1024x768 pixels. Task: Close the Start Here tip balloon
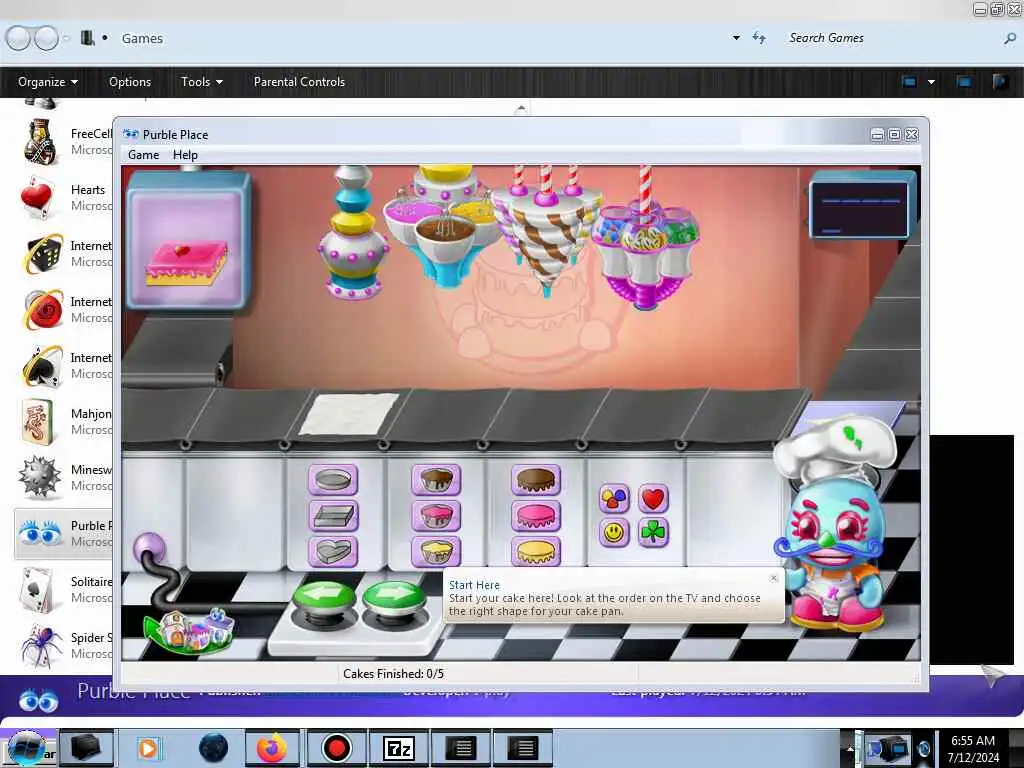(774, 578)
